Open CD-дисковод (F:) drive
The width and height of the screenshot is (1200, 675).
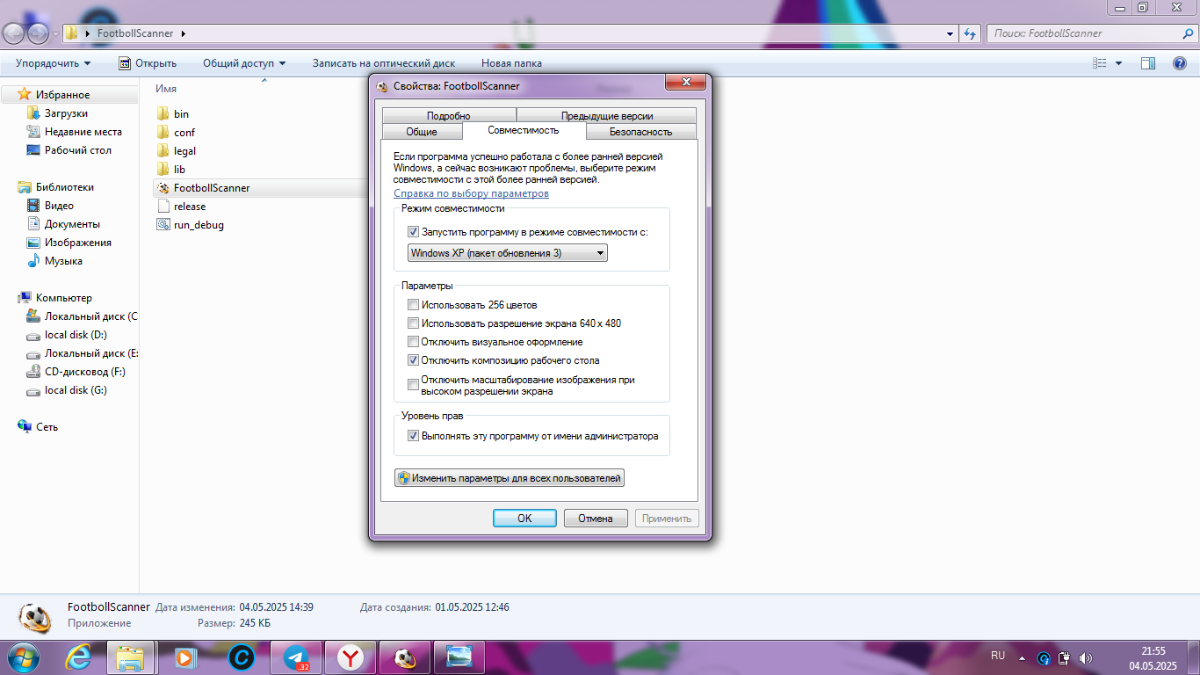pyautogui.click(x=85, y=371)
